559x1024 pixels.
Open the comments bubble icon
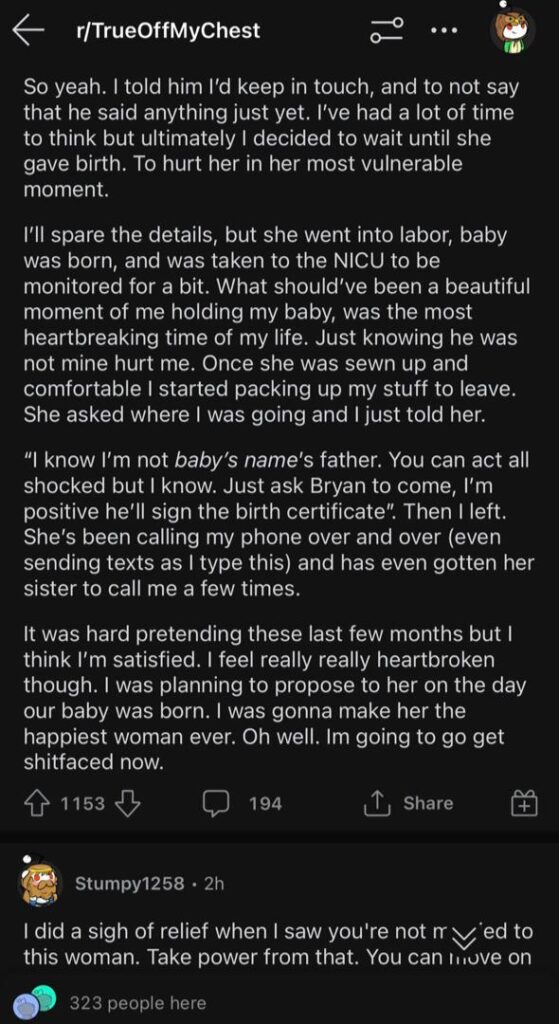[215, 803]
